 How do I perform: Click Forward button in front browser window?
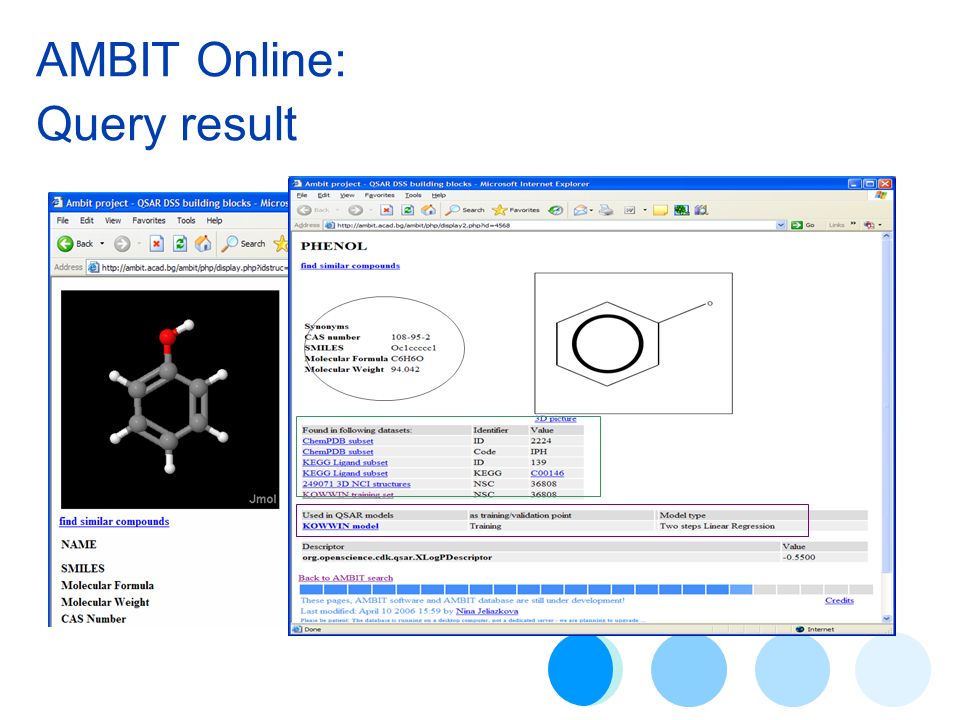[355, 210]
